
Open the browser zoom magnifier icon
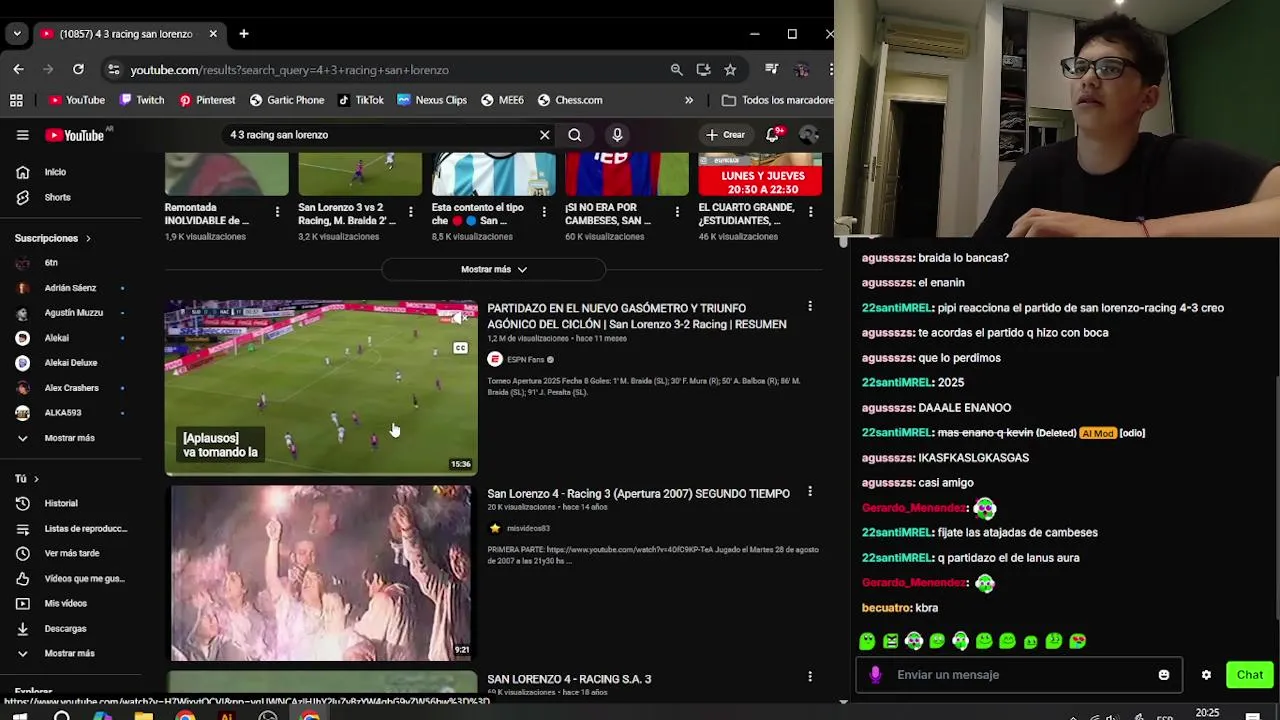pyautogui.click(x=677, y=69)
